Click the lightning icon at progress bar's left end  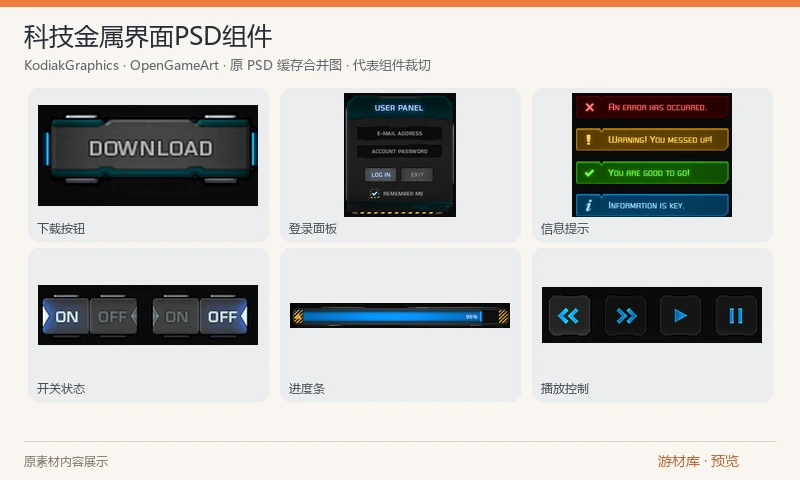[x=298, y=316]
